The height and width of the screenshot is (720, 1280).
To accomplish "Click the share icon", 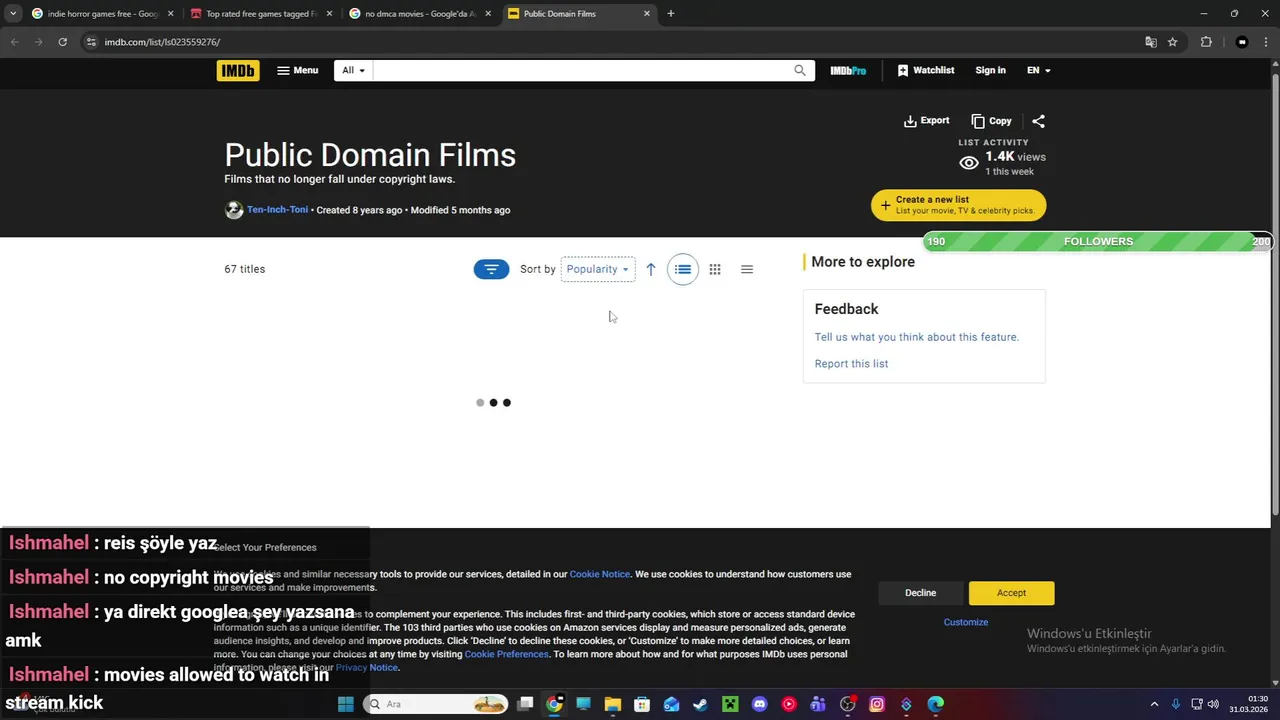I will (x=1038, y=121).
